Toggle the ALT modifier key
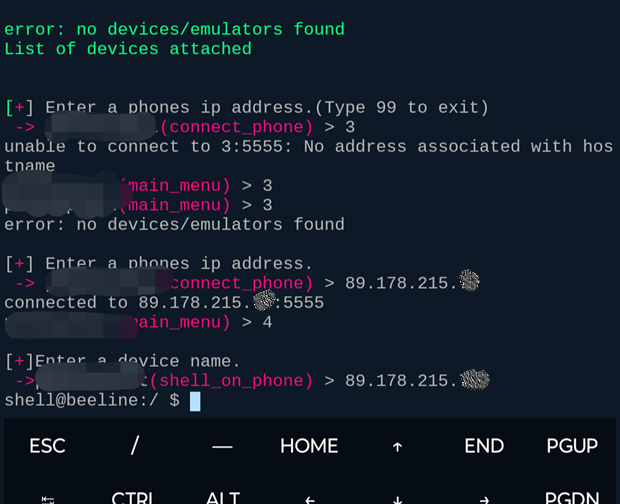The image size is (620, 504). [222, 497]
